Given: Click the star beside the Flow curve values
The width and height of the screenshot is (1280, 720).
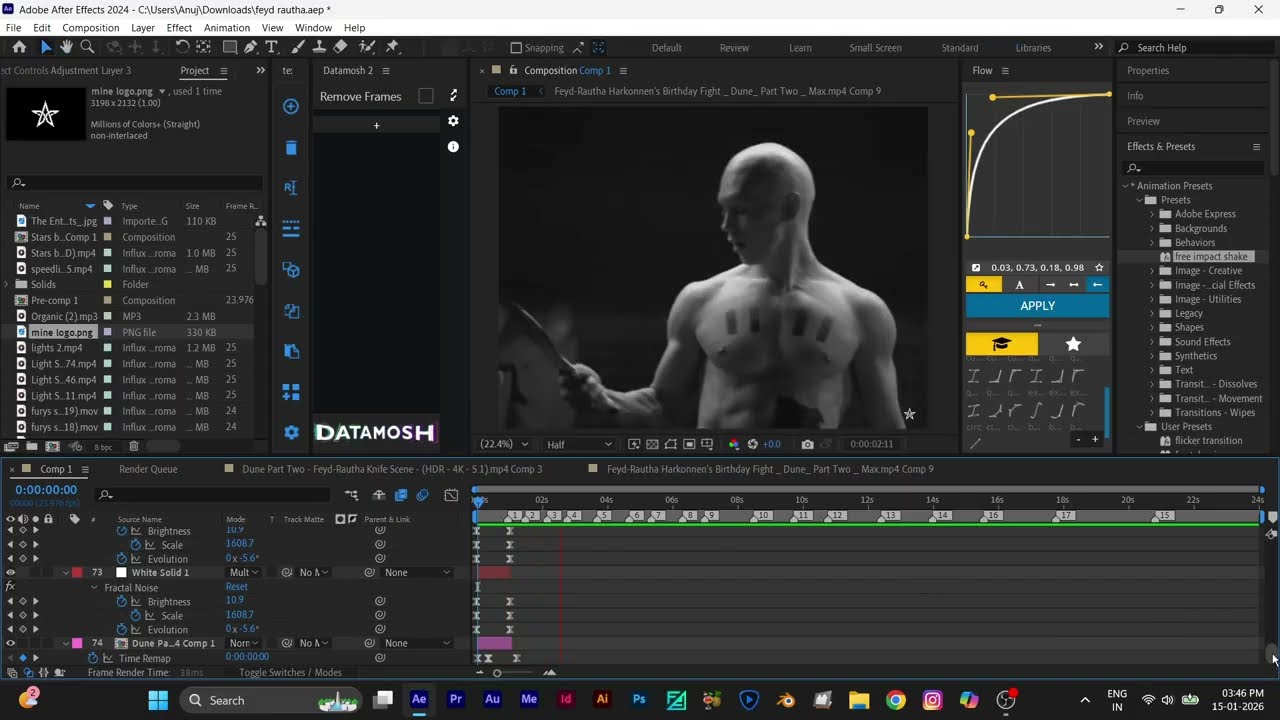Looking at the screenshot, I should (x=1099, y=268).
